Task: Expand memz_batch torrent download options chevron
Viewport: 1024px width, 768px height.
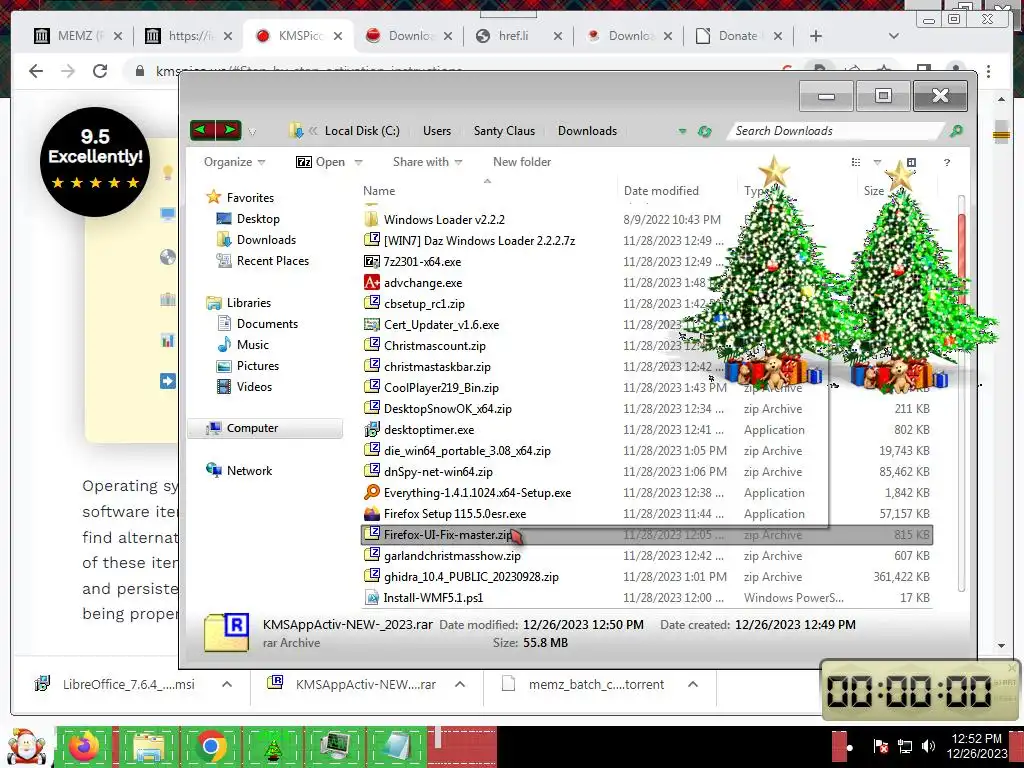Action: 693,684
